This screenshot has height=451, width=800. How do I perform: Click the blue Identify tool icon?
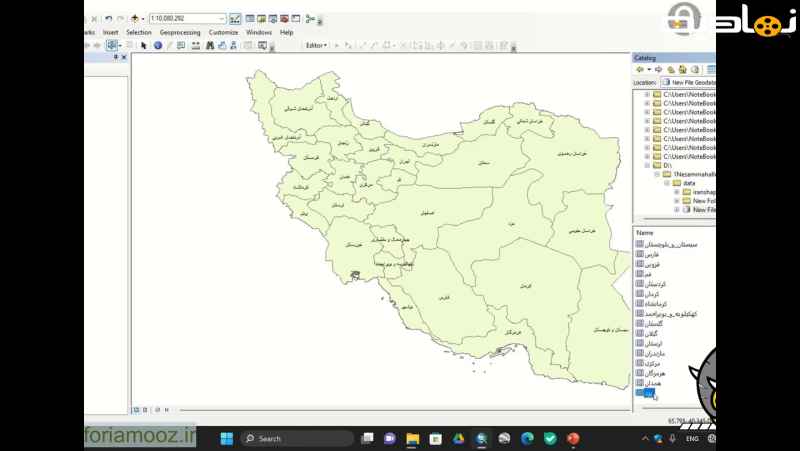[157, 45]
